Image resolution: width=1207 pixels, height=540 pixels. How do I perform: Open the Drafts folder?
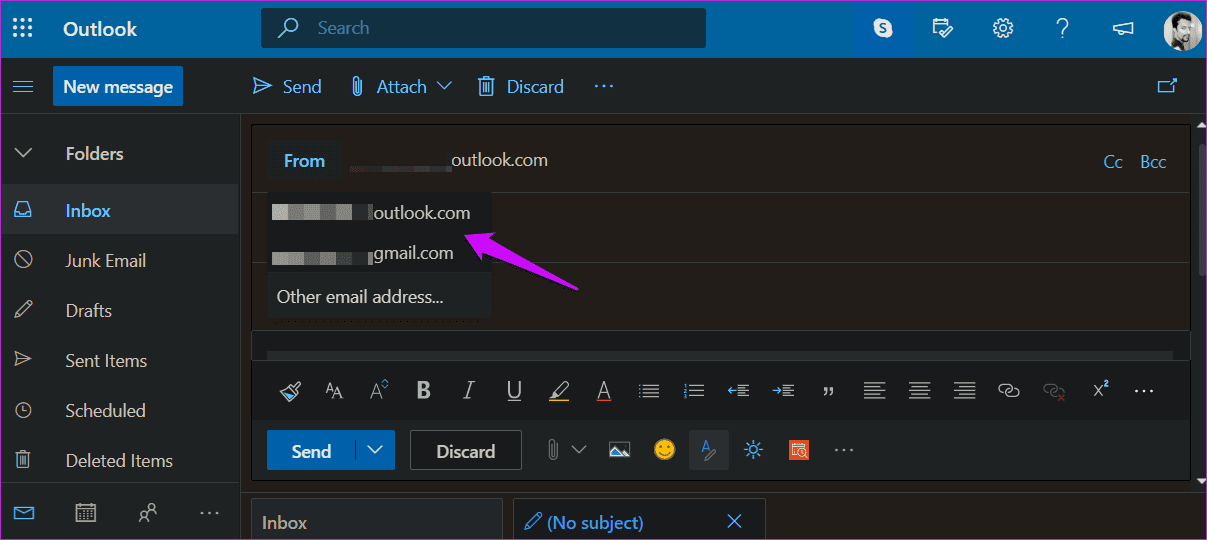[x=120, y=311]
